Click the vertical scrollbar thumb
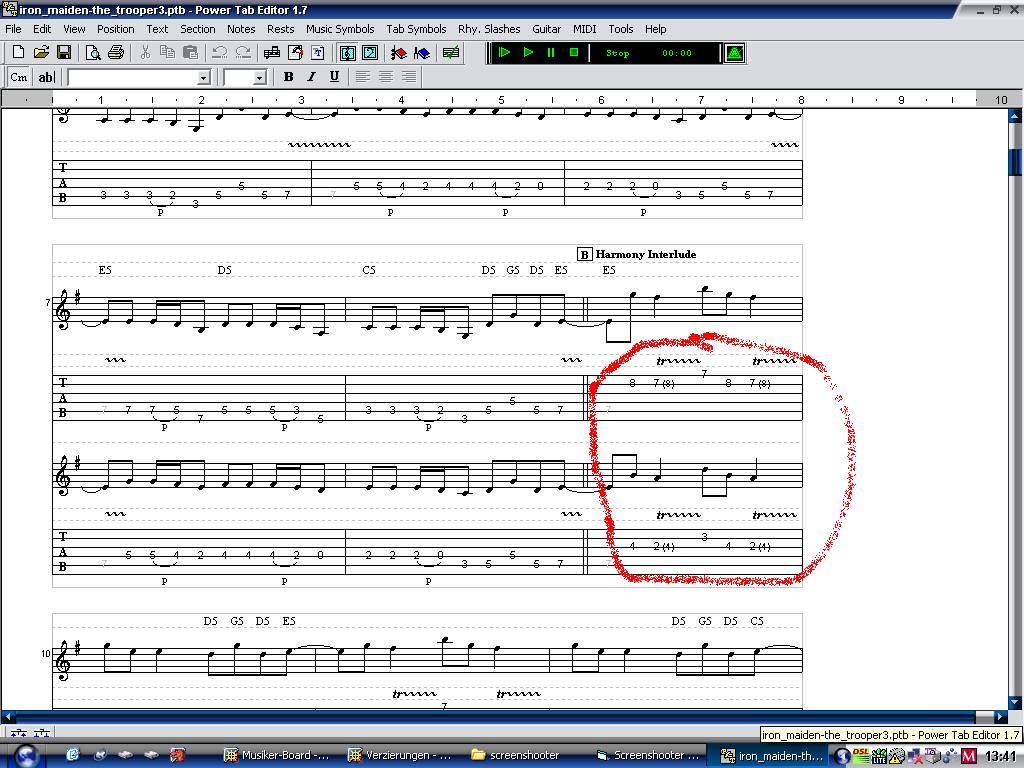The image size is (1024, 768). pos(1015,161)
